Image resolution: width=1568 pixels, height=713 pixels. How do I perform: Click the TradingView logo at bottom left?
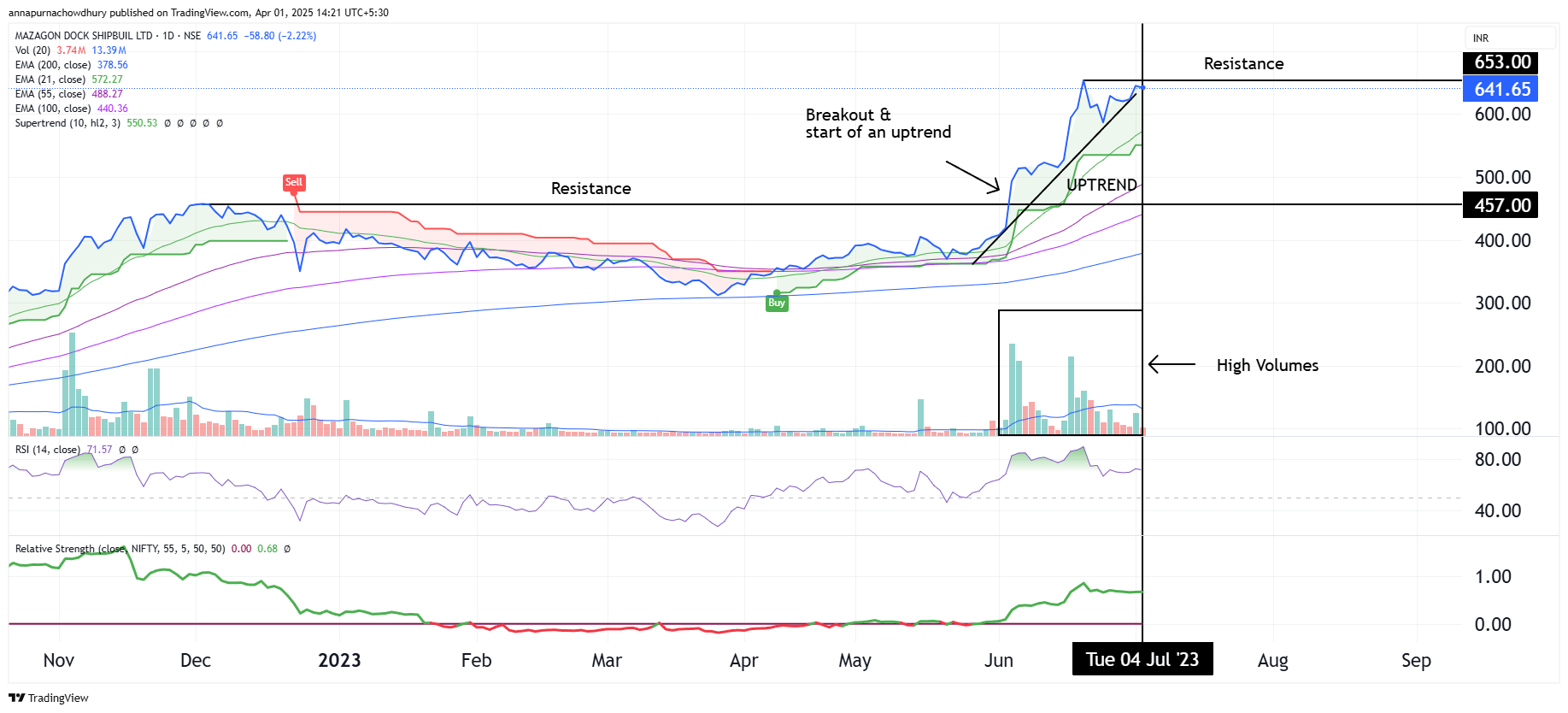(x=49, y=698)
